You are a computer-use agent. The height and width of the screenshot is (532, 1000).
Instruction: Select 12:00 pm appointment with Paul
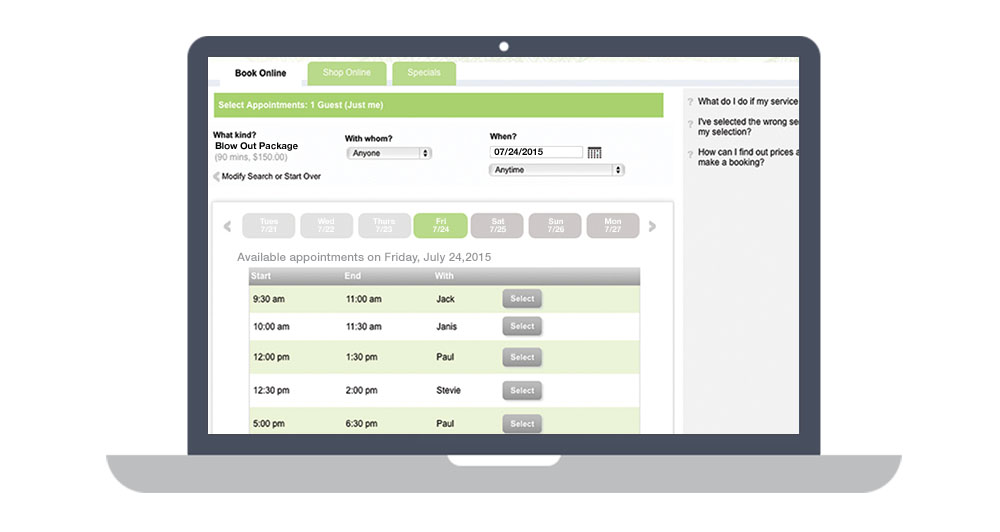pyautogui.click(x=522, y=357)
